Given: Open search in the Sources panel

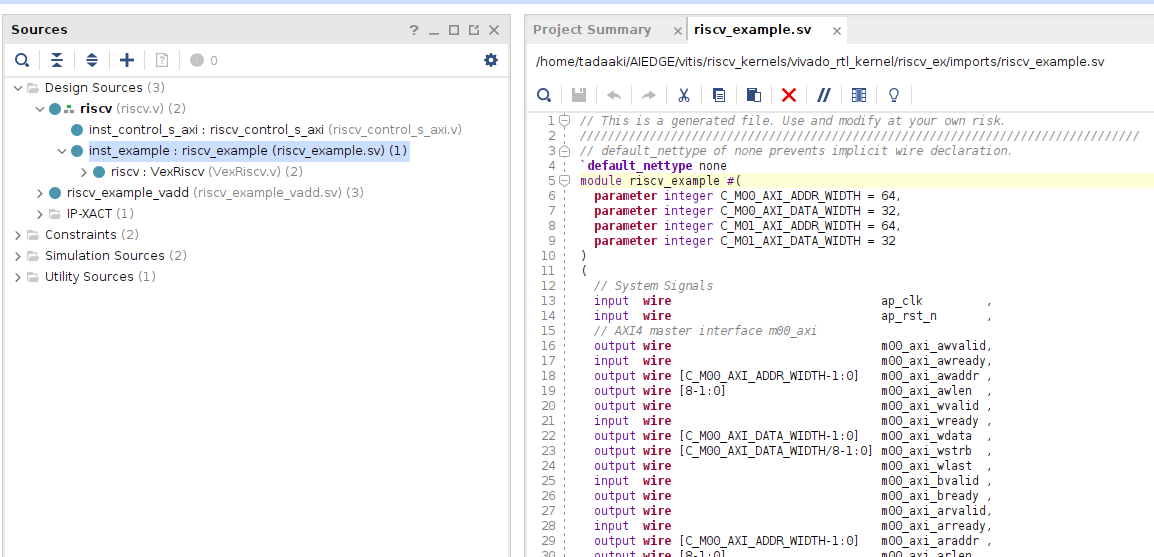Looking at the screenshot, I should pos(23,60).
